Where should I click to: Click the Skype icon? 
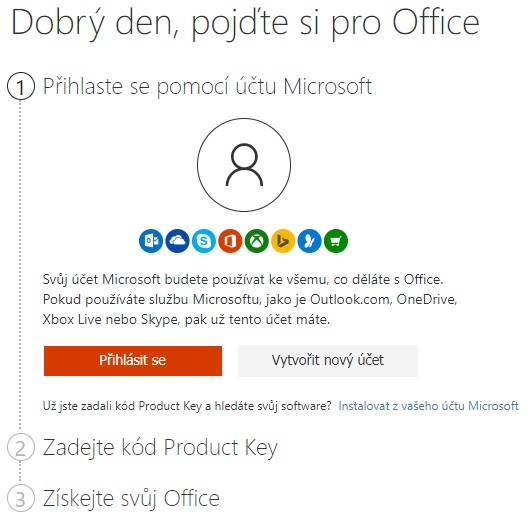204,241
